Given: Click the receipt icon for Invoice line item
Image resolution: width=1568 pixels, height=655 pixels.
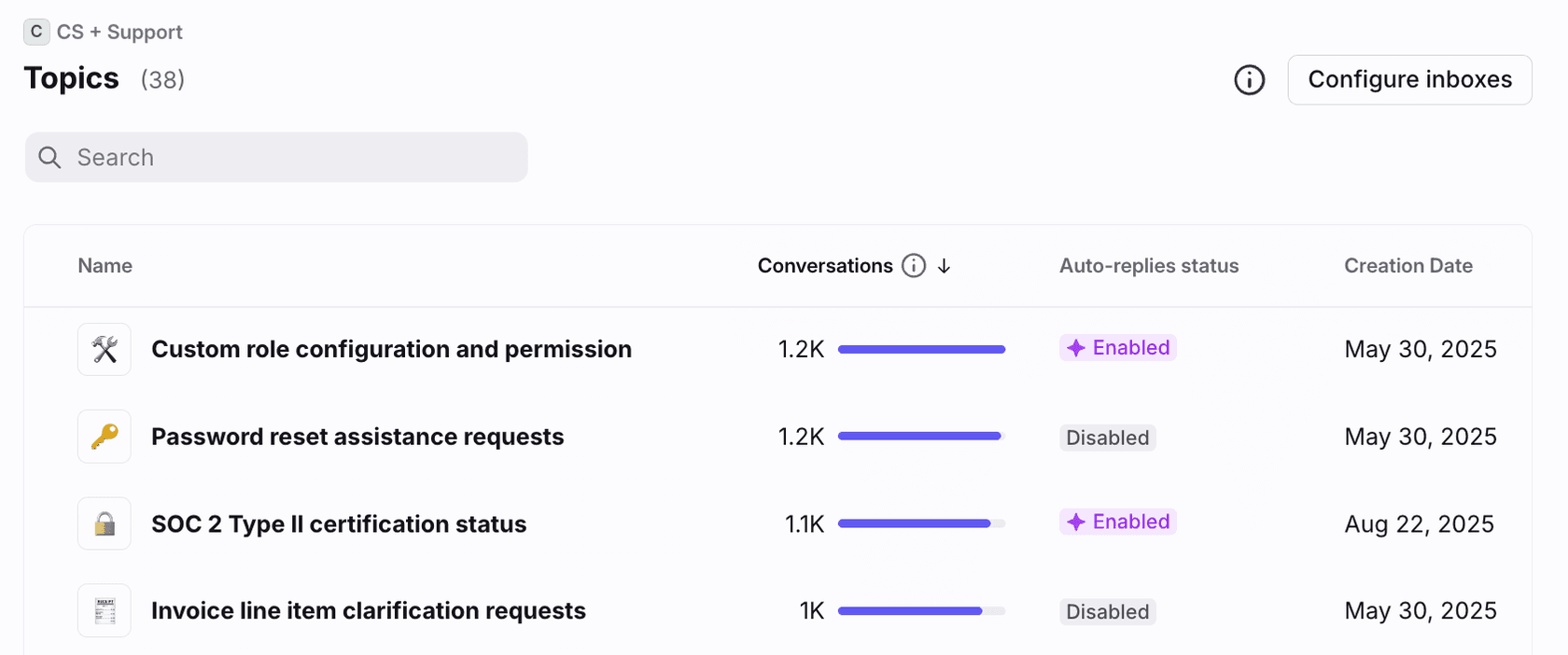Looking at the screenshot, I should (x=105, y=610).
